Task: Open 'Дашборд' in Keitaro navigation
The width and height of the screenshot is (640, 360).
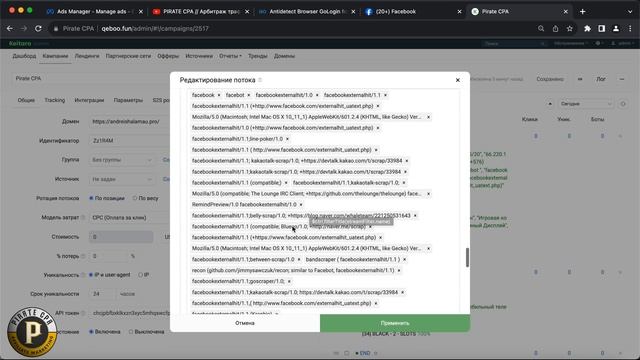Action: (24, 56)
